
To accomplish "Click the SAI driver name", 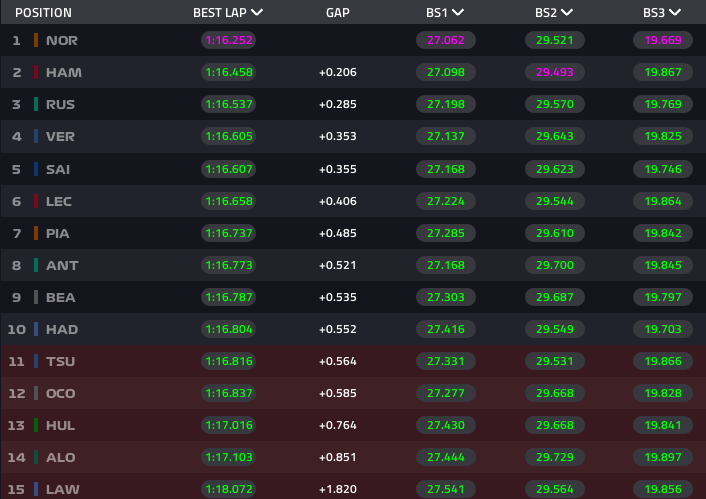I will click(58, 169).
